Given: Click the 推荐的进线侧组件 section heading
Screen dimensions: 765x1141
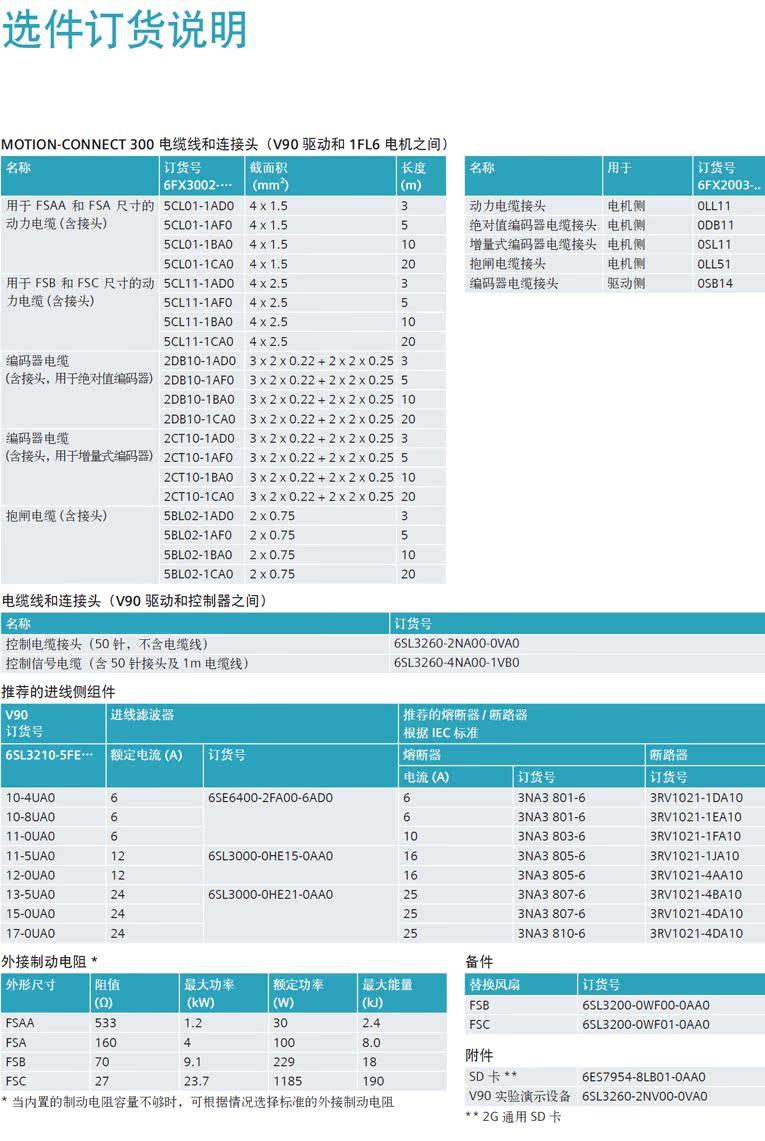Looking at the screenshot, I should [x=58, y=691].
